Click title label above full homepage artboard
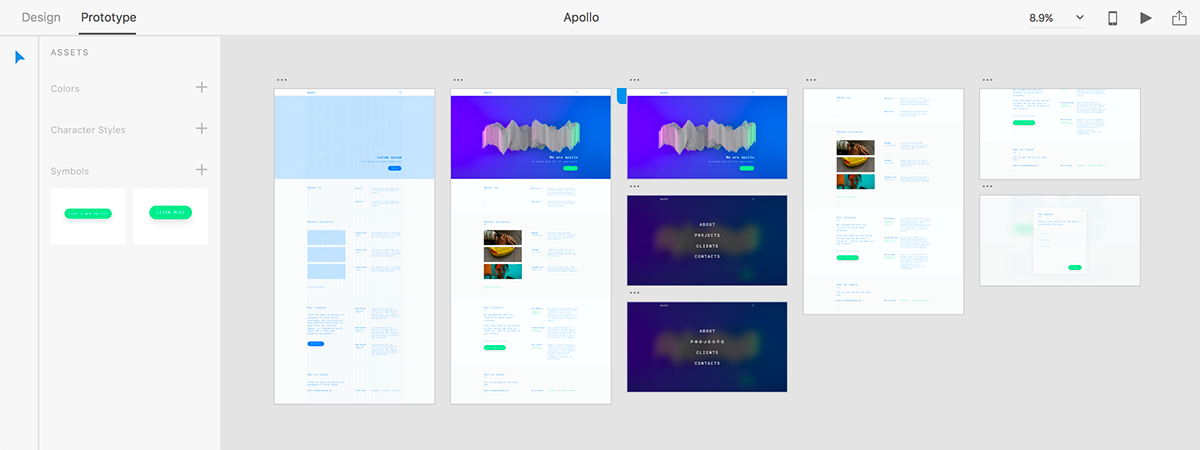This screenshot has height=450, width=1200. [x=457, y=80]
